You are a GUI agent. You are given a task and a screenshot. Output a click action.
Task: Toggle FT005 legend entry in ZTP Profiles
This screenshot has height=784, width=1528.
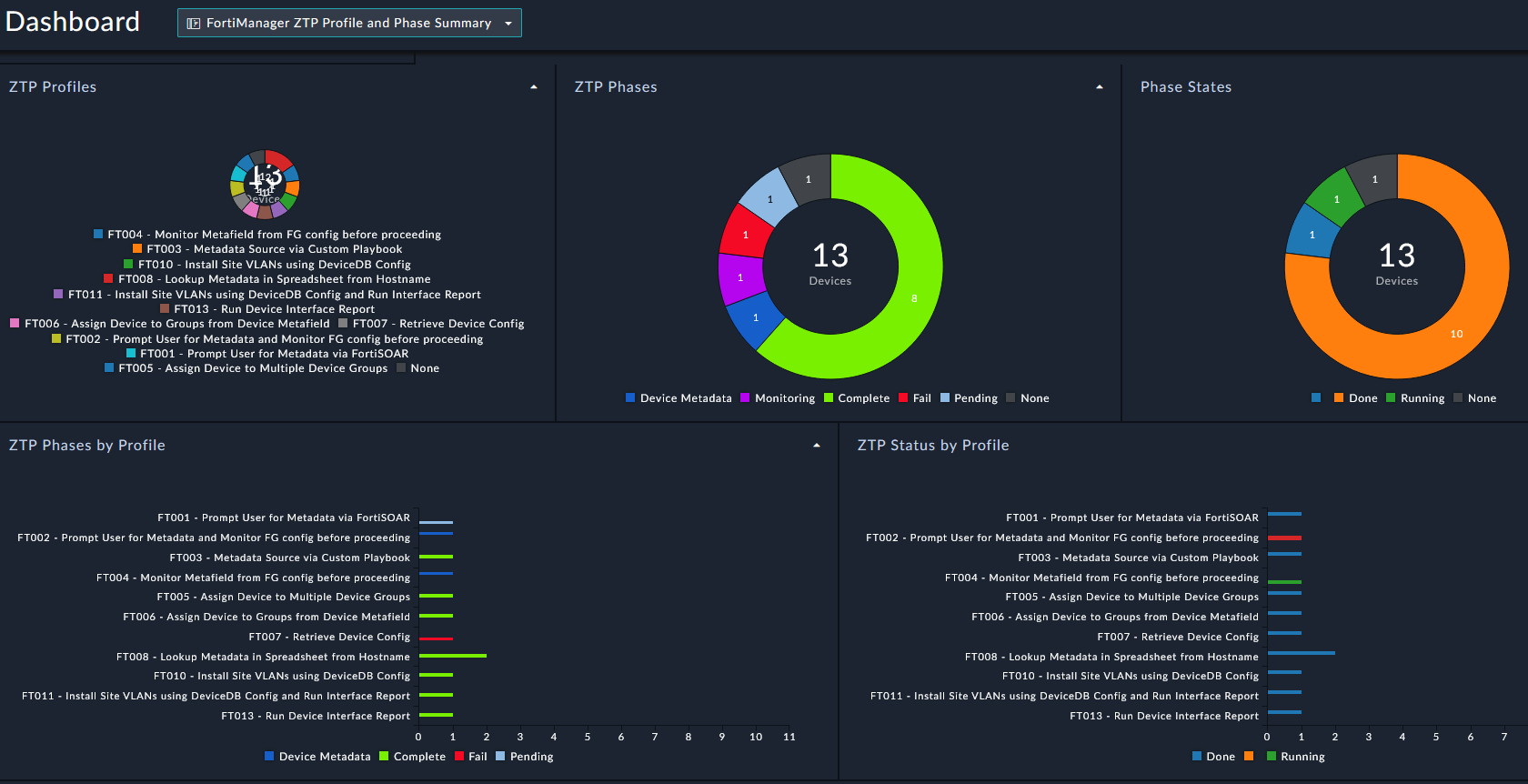point(246,368)
